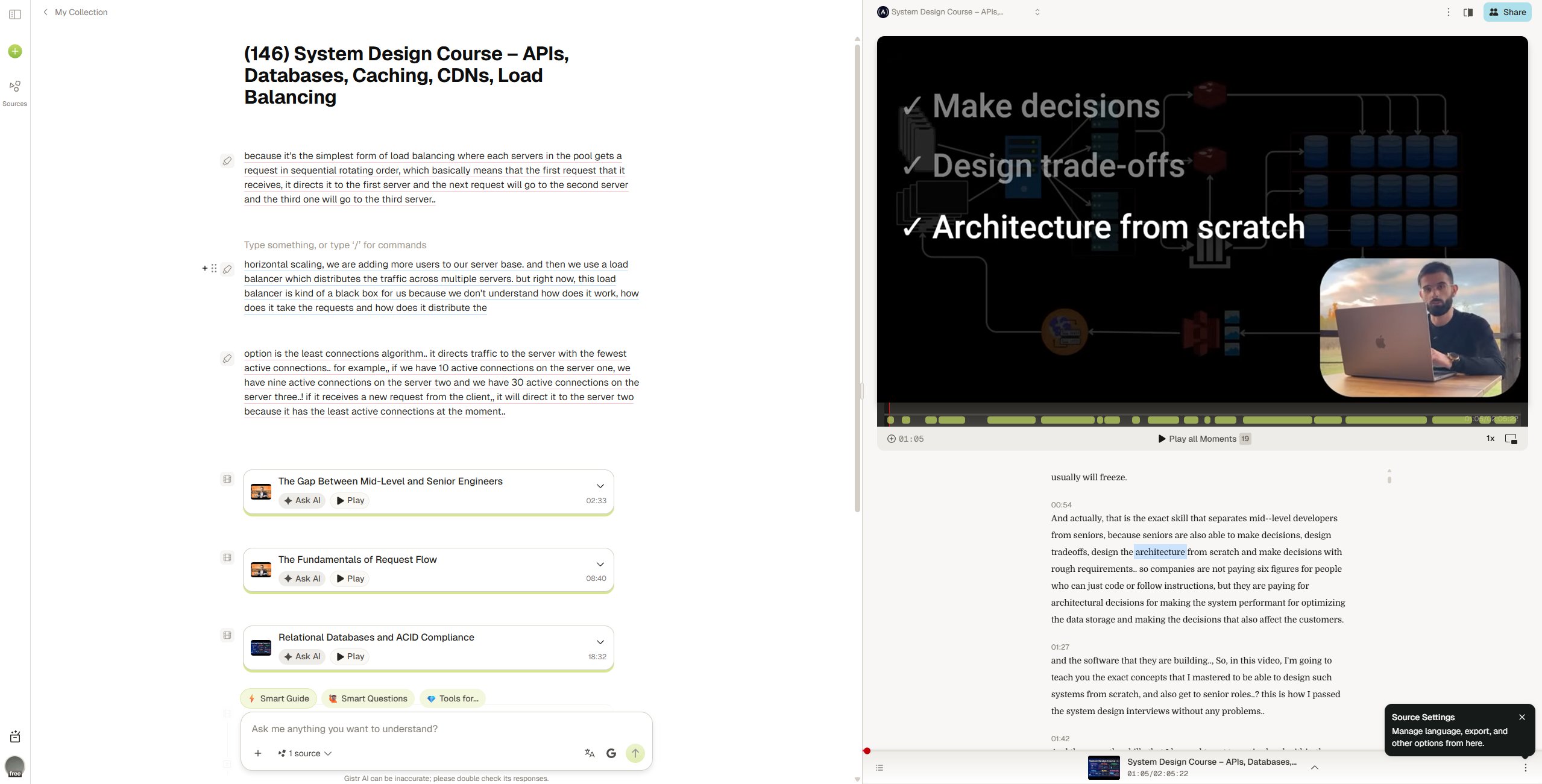Click film icon beside Relational Databases card
The image size is (1542, 784).
(x=227, y=635)
